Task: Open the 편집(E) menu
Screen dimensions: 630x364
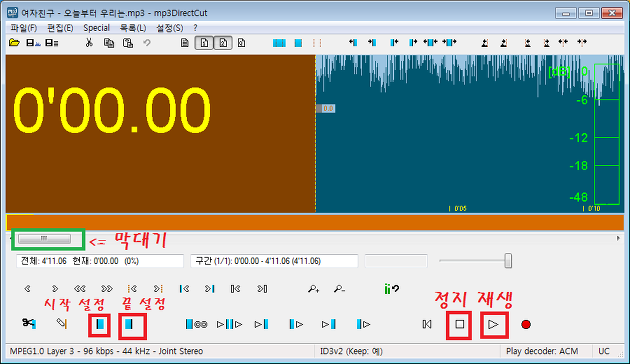Action: click(x=60, y=28)
